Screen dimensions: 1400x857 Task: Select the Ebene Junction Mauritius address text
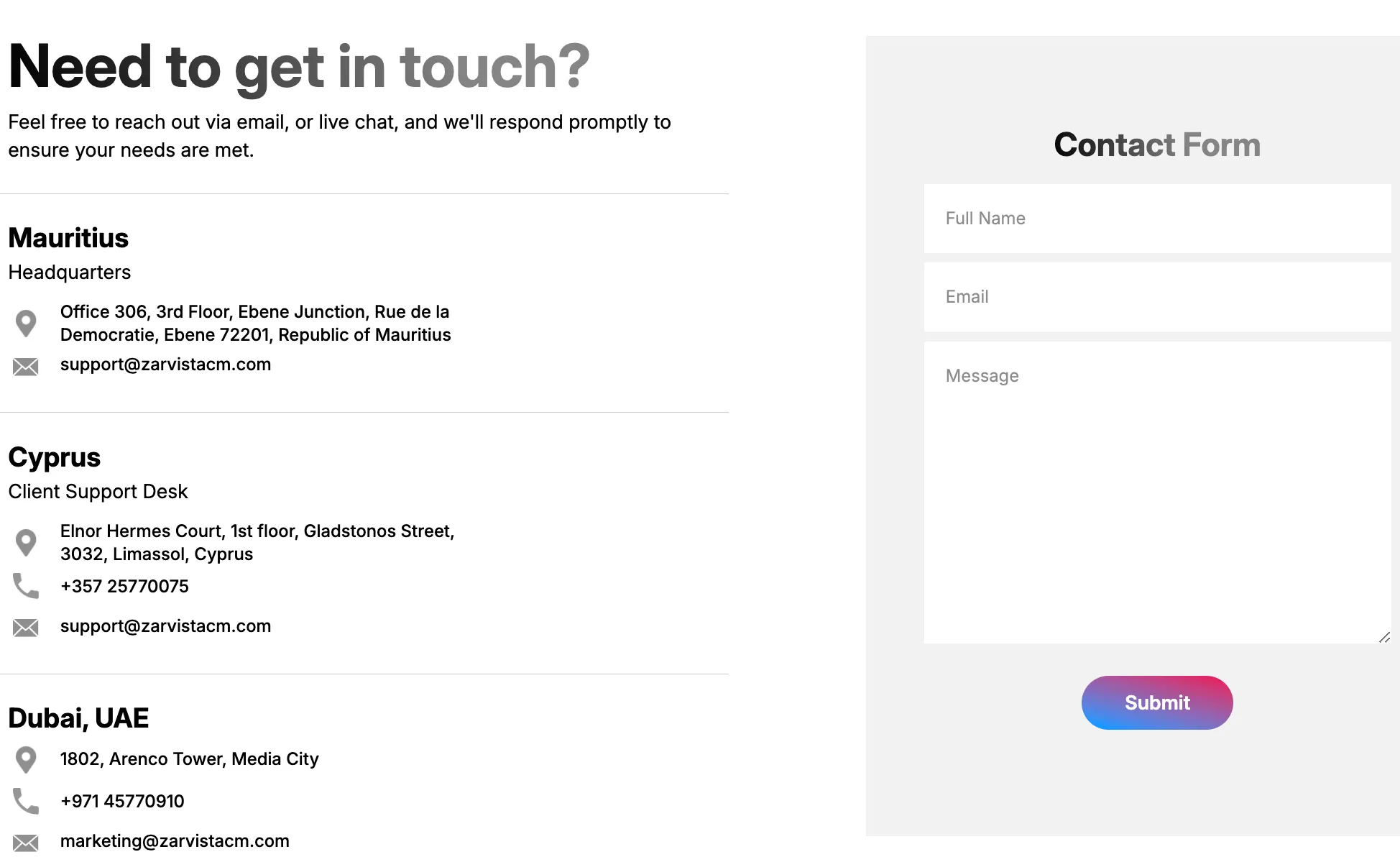pyautogui.click(x=256, y=324)
